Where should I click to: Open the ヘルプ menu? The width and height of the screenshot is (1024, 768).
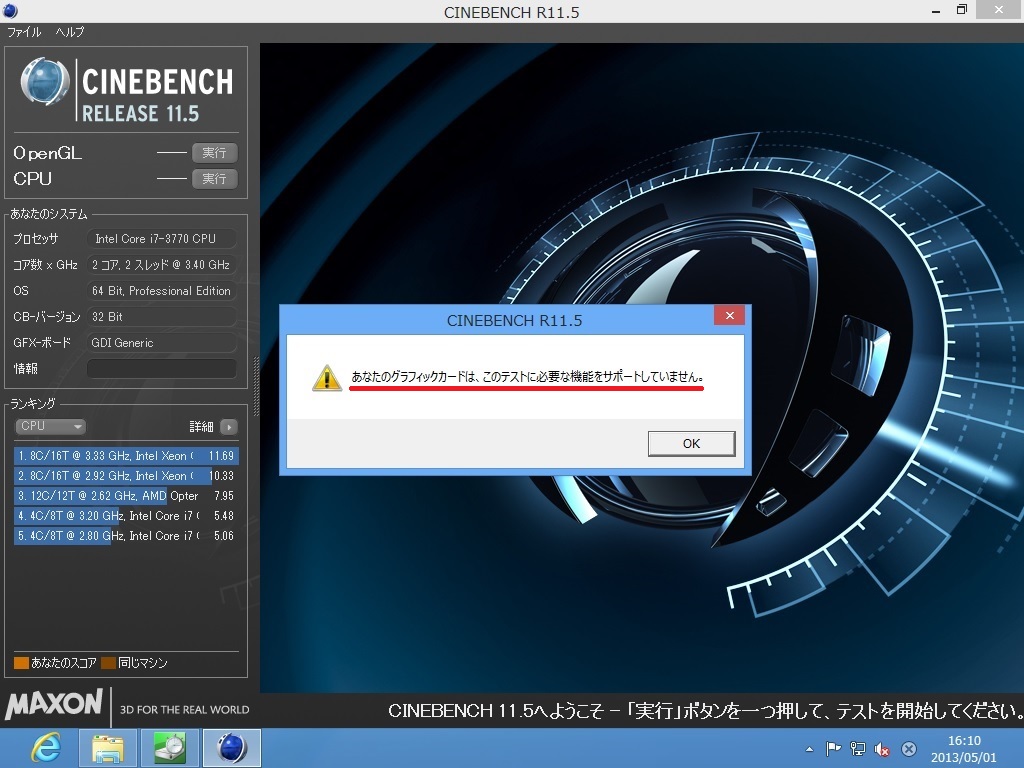pyautogui.click(x=69, y=32)
